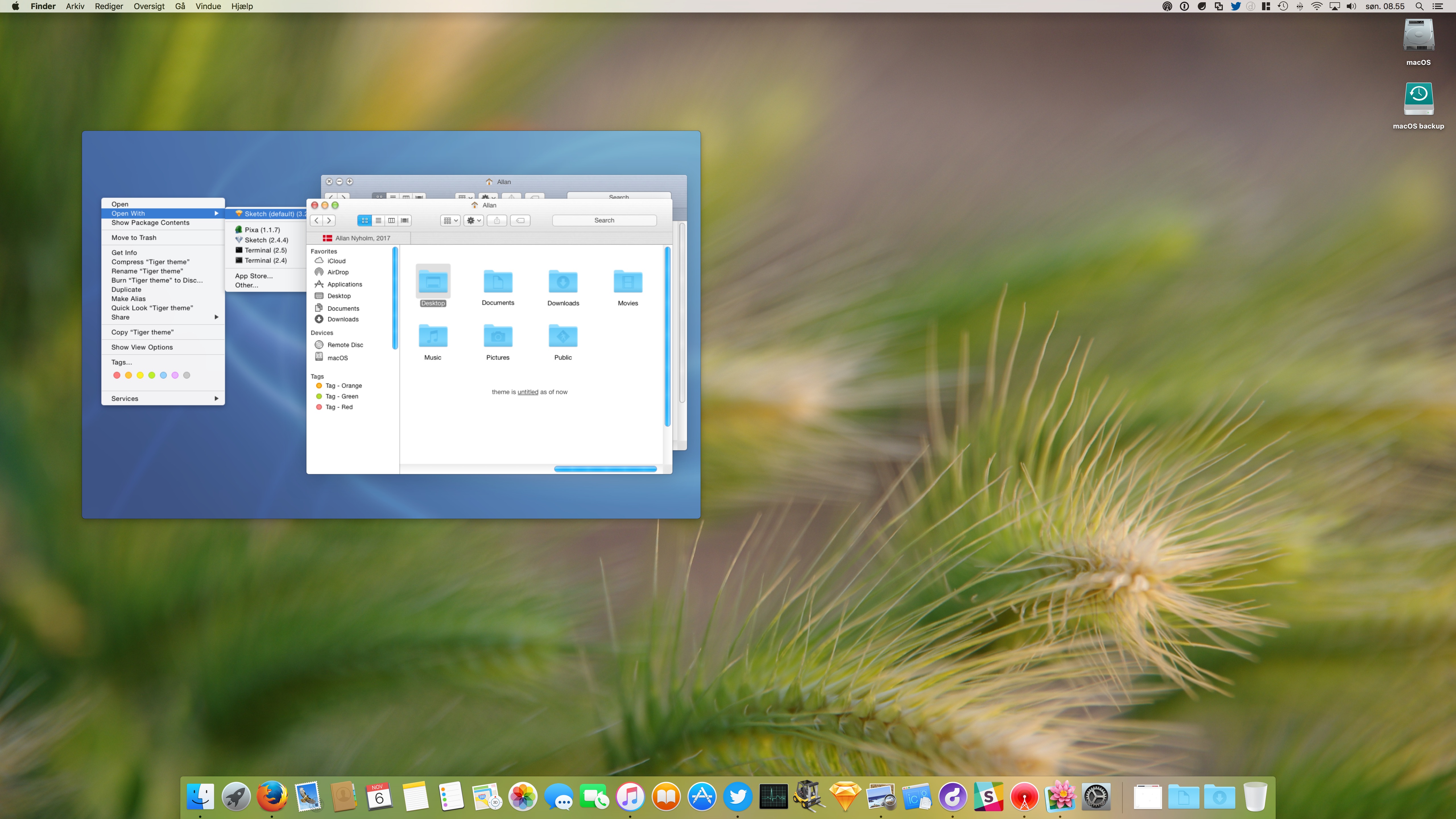This screenshot has width=1456, height=819.
Task: Switch to Cover Flow view
Action: click(405, 220)
